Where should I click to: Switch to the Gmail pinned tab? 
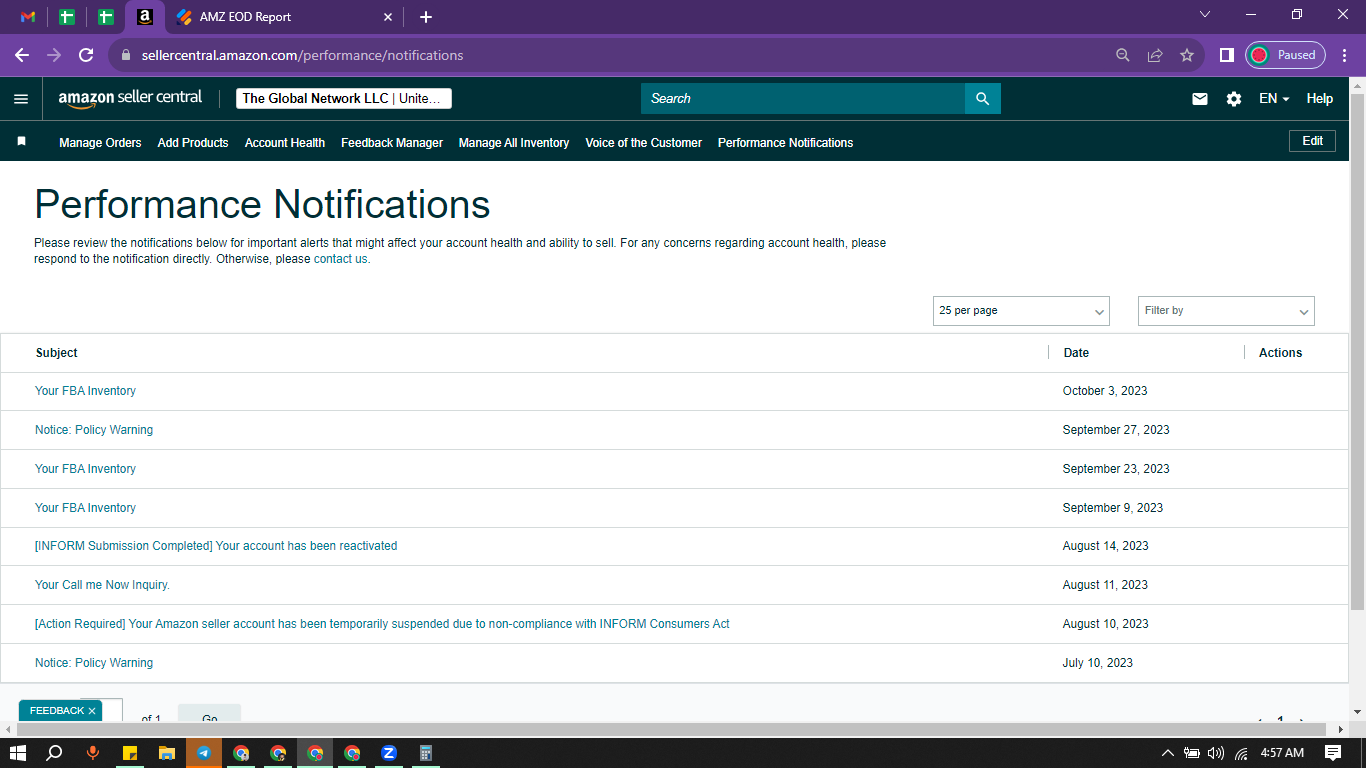[28, 17]
